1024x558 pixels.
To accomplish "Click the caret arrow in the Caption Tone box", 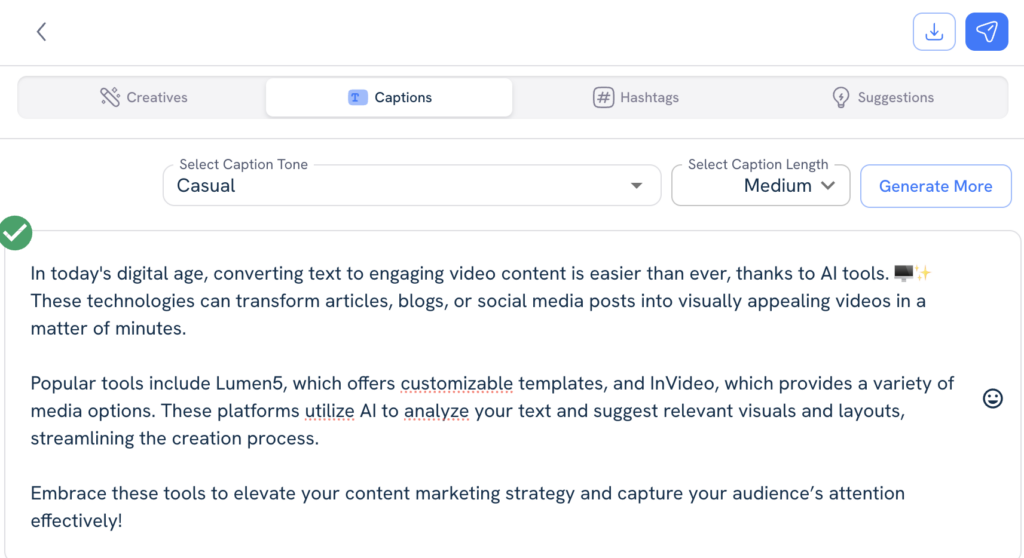I will click(x=636, y=186).
